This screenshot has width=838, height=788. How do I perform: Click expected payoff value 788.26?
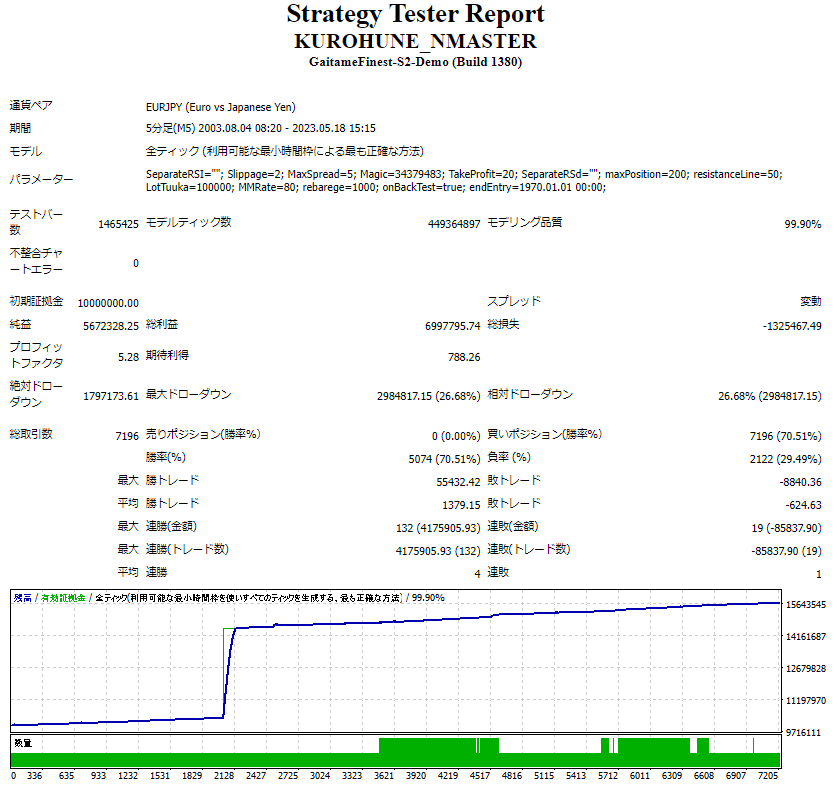click(x=464, y=357)
